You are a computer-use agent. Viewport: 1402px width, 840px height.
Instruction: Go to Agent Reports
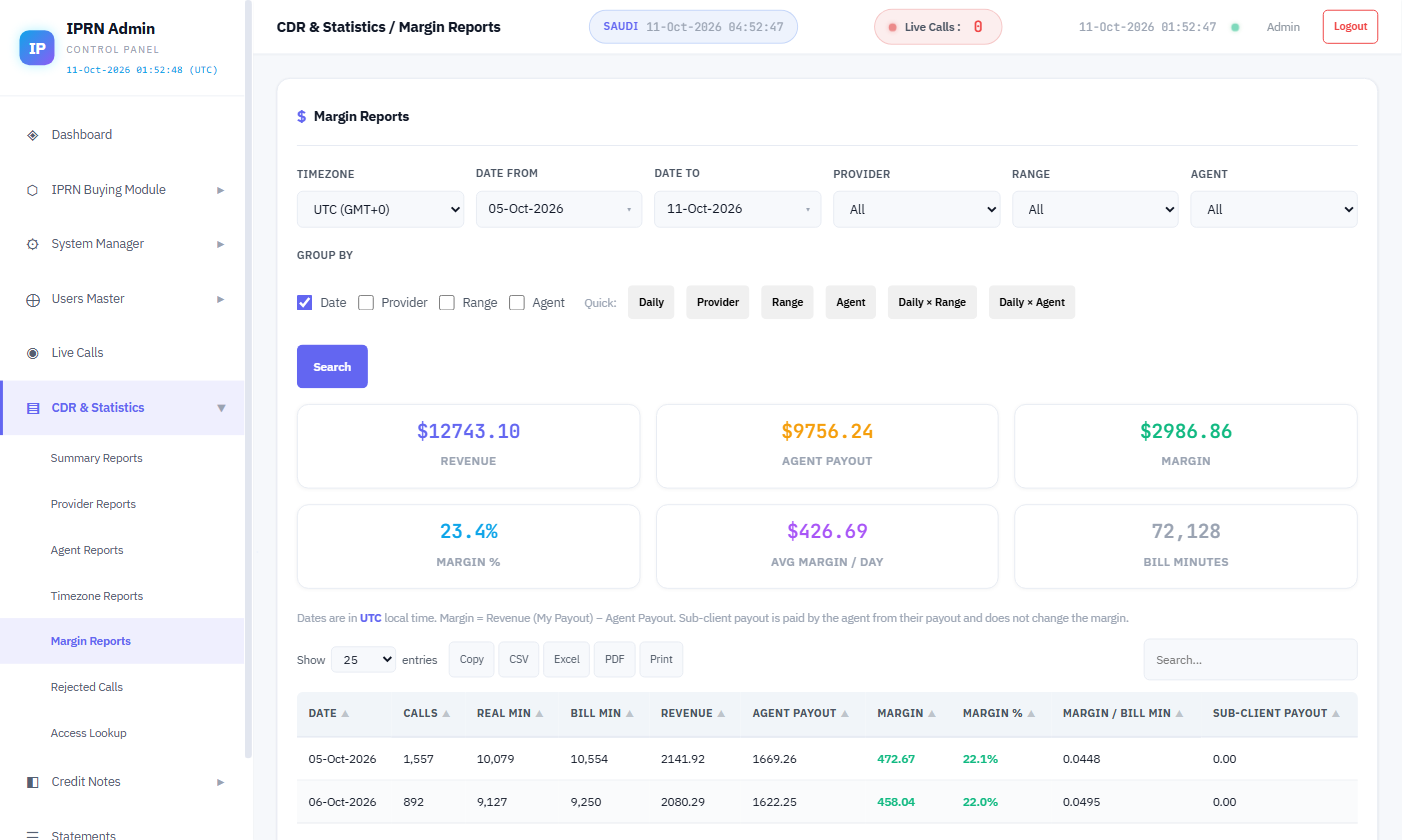87,550
